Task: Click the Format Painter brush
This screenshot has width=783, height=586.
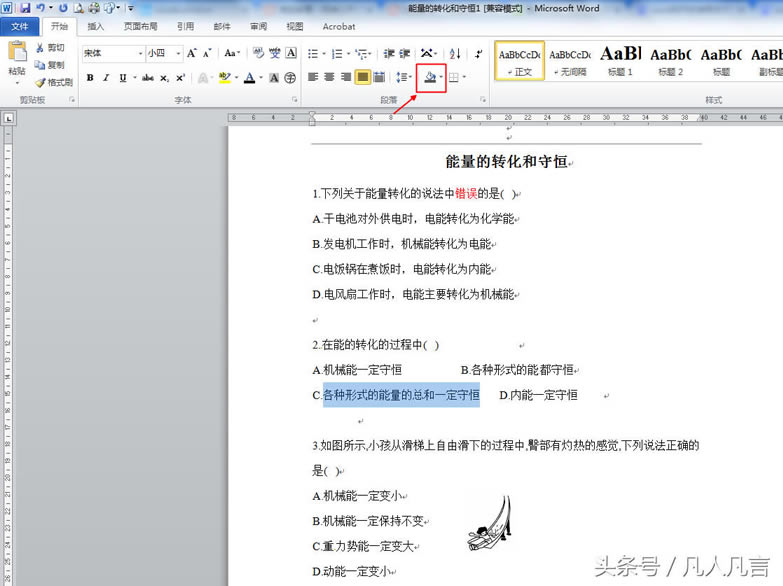Action: tap(53, 83)
